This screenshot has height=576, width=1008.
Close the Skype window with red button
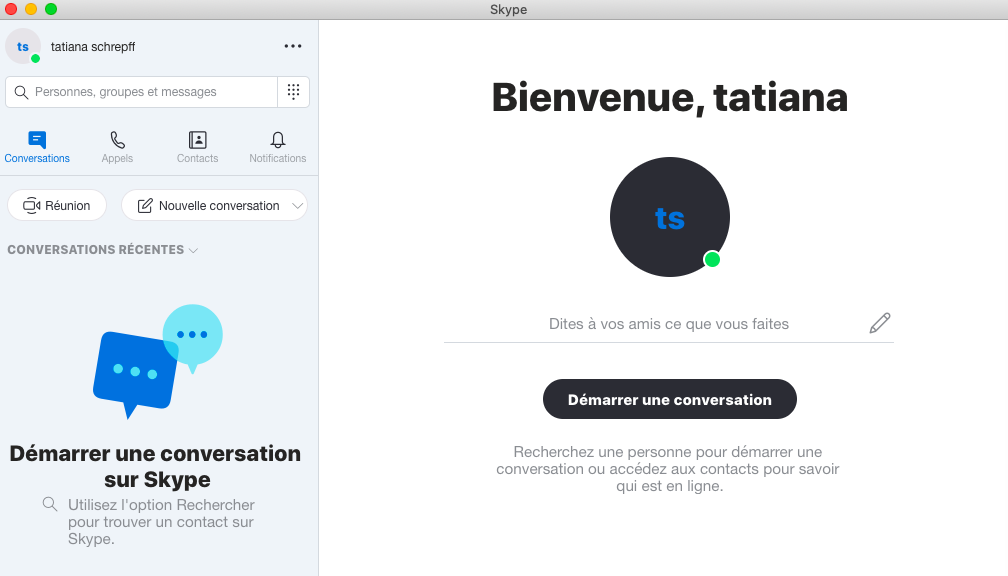[x=11, y=9]
